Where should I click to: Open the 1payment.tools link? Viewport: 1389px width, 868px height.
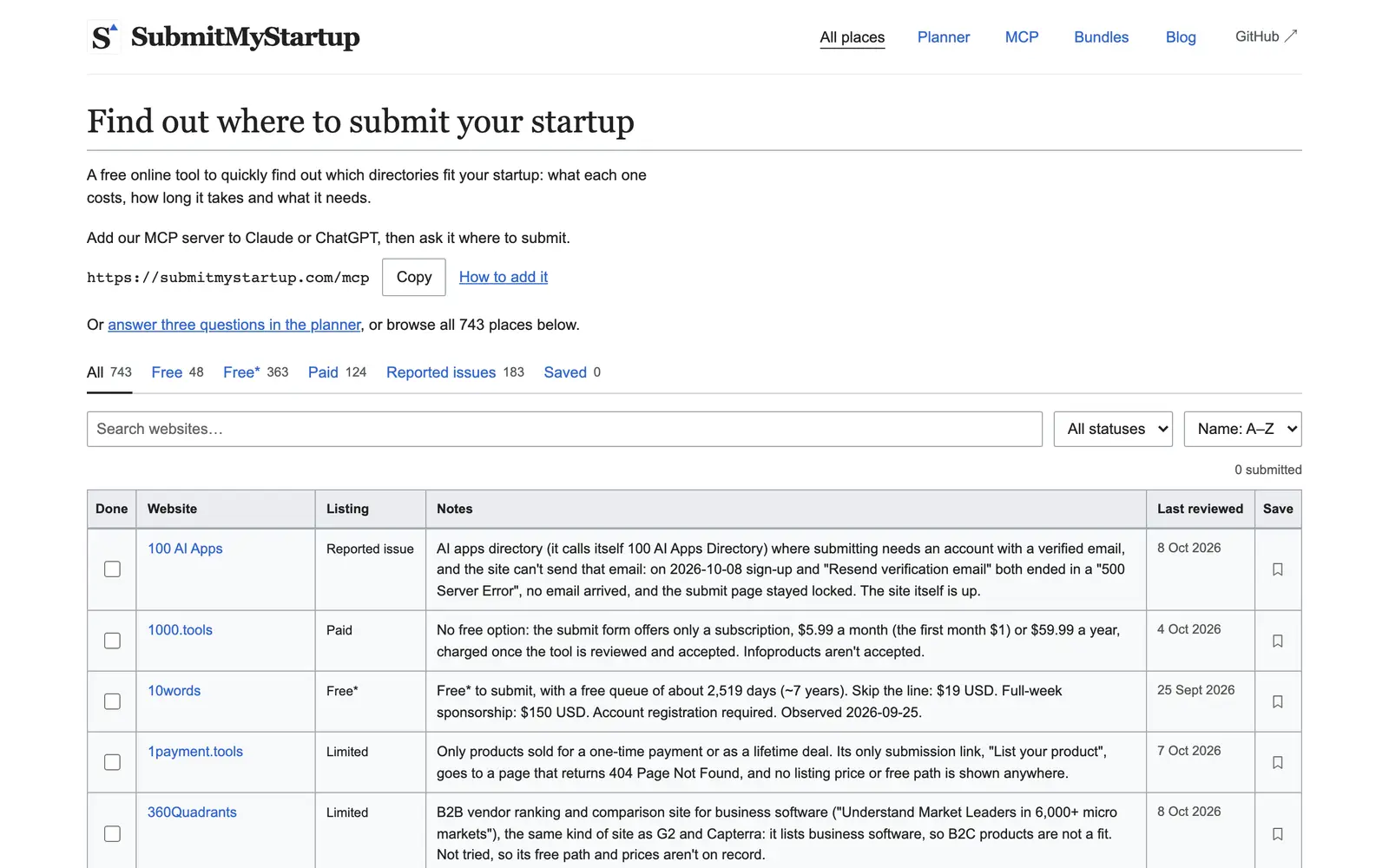[x=195, y=752]
